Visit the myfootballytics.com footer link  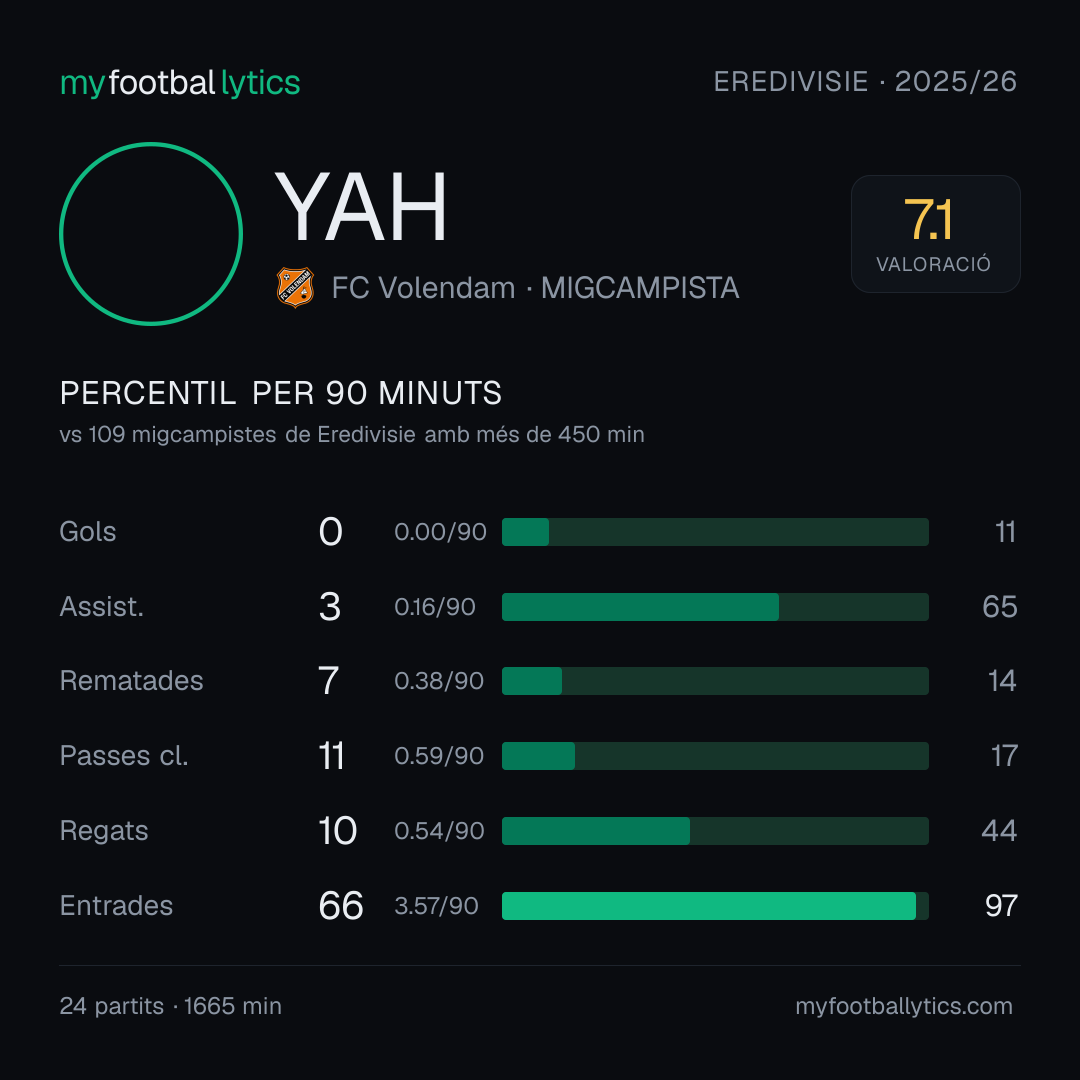tap(904, 1006)
